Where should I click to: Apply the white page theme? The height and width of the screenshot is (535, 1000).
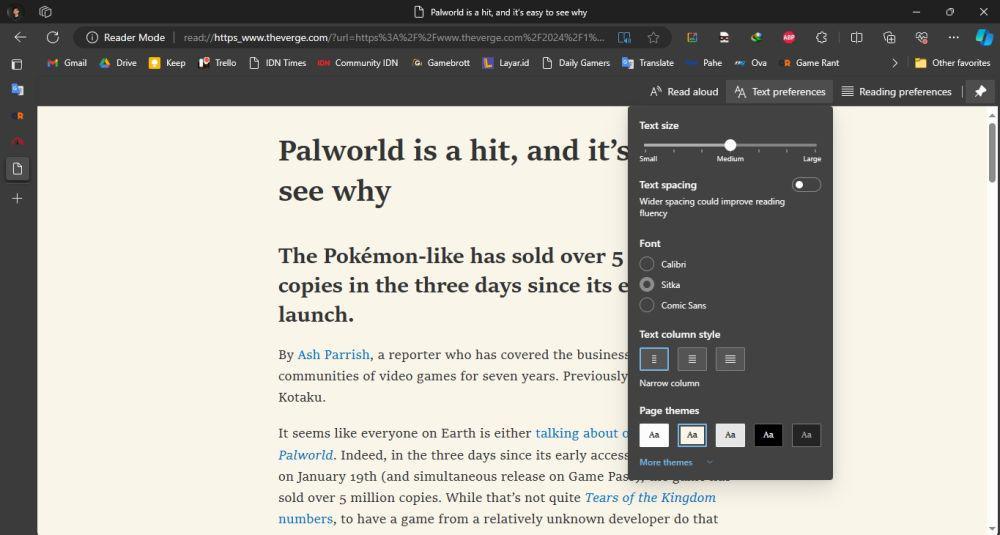654,435
